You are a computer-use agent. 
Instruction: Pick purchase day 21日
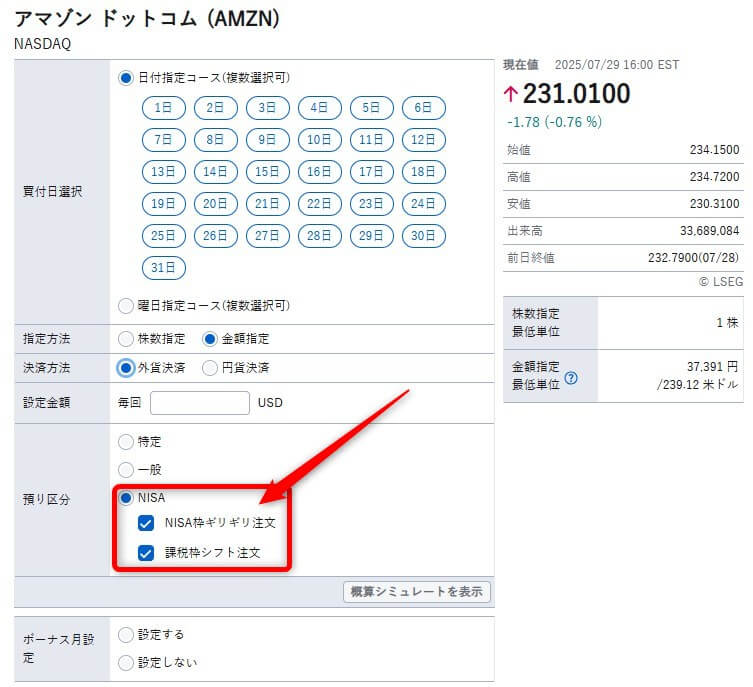(x=267, y=204)
